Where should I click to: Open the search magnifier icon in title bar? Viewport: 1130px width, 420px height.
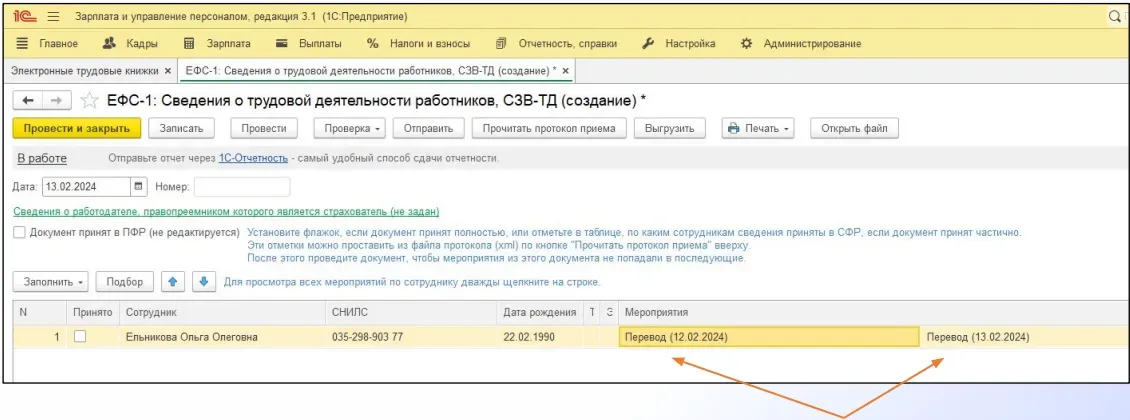(x=1116, y=16)
